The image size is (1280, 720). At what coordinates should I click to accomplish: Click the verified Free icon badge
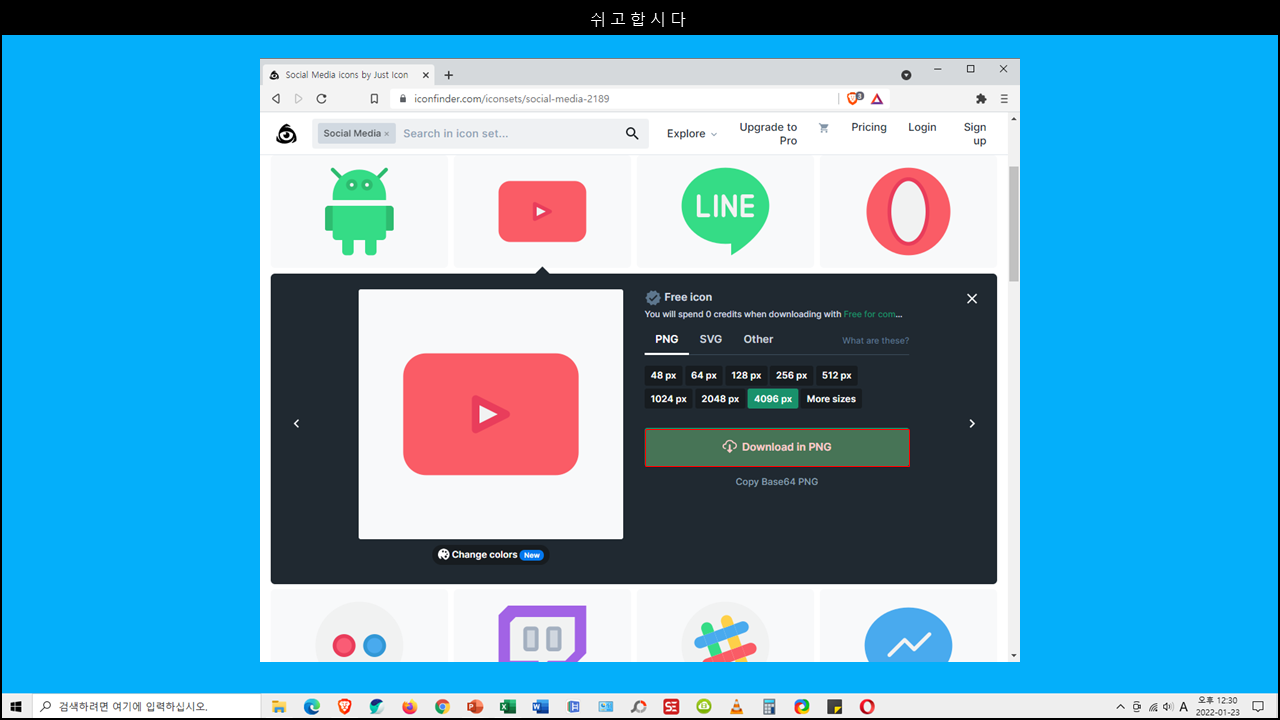[653, 297]
